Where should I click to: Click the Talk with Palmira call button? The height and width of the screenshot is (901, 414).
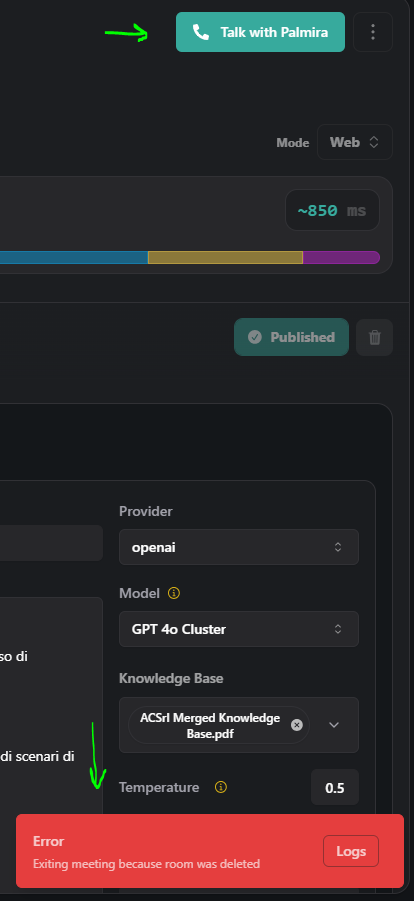pos(260,32)
